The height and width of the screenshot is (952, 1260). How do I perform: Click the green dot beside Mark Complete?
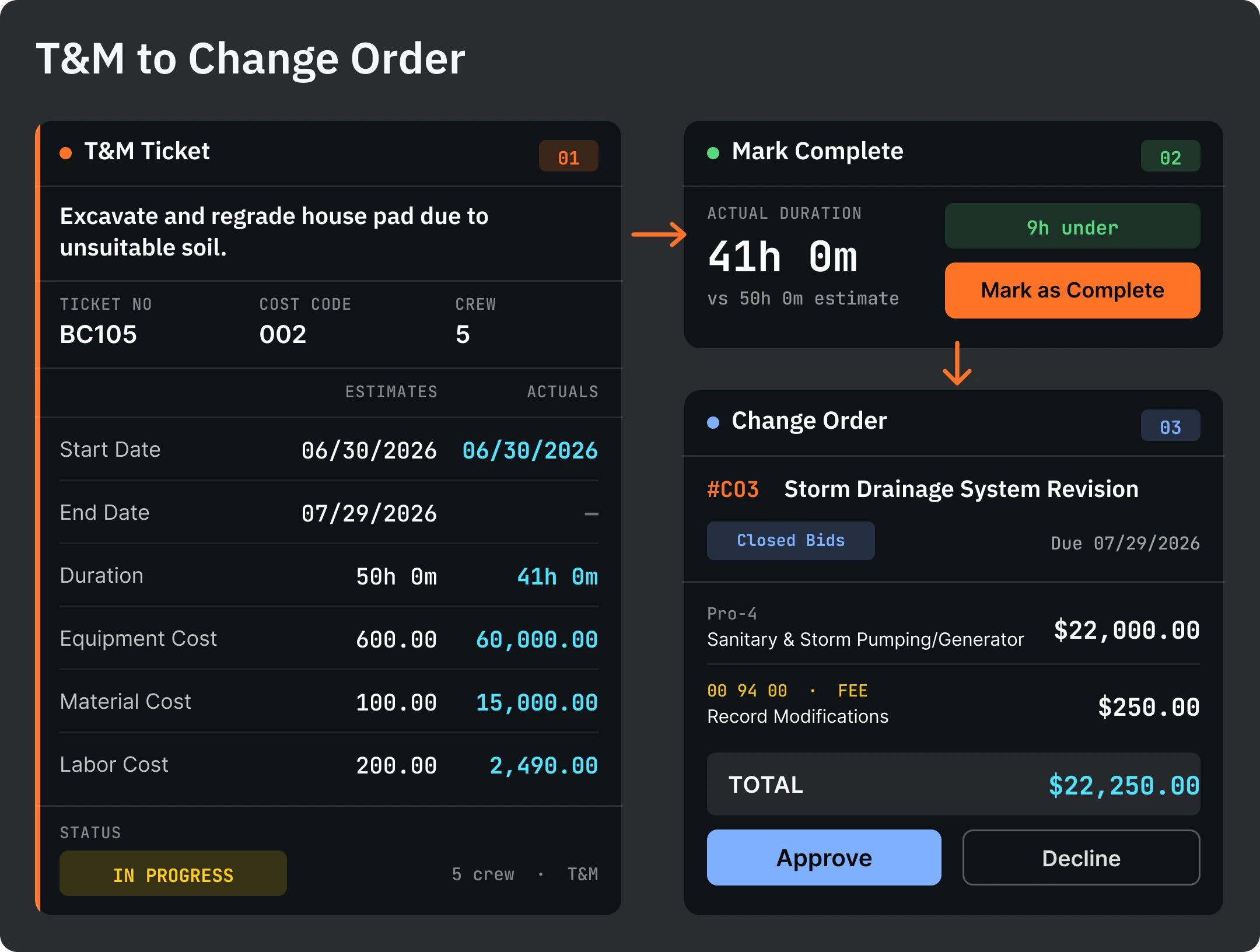point(713,153)
